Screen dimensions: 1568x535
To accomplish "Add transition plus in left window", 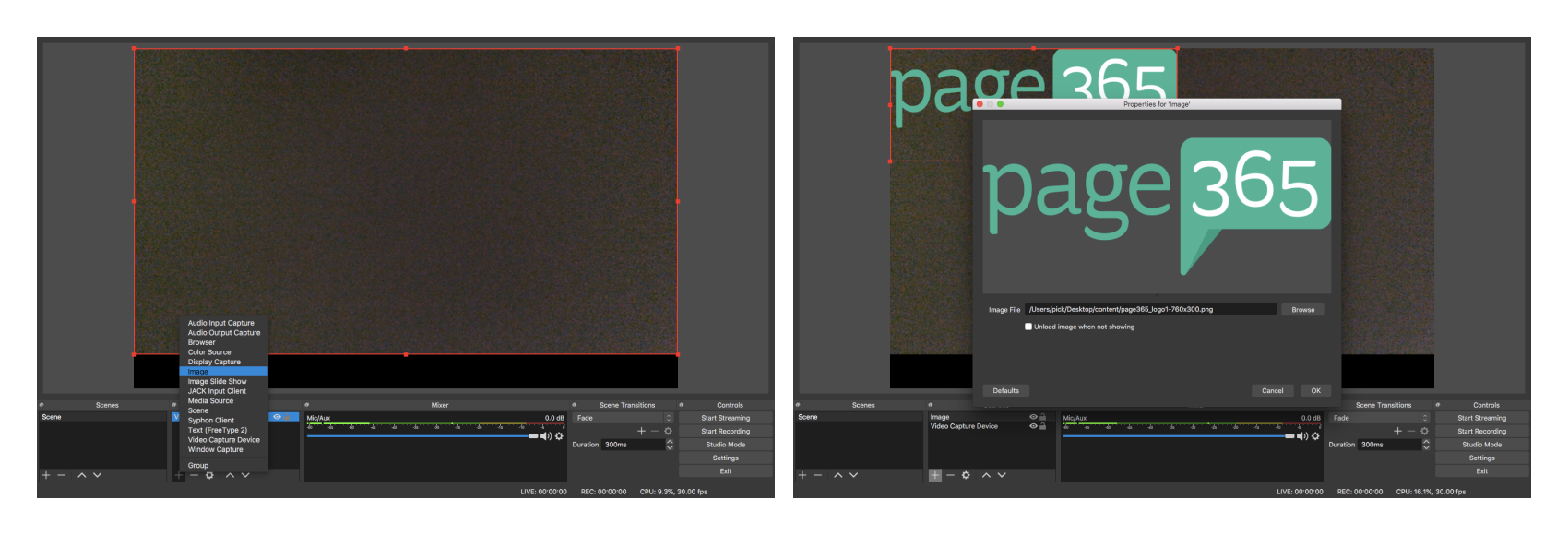I will click(x=641, y=431).
